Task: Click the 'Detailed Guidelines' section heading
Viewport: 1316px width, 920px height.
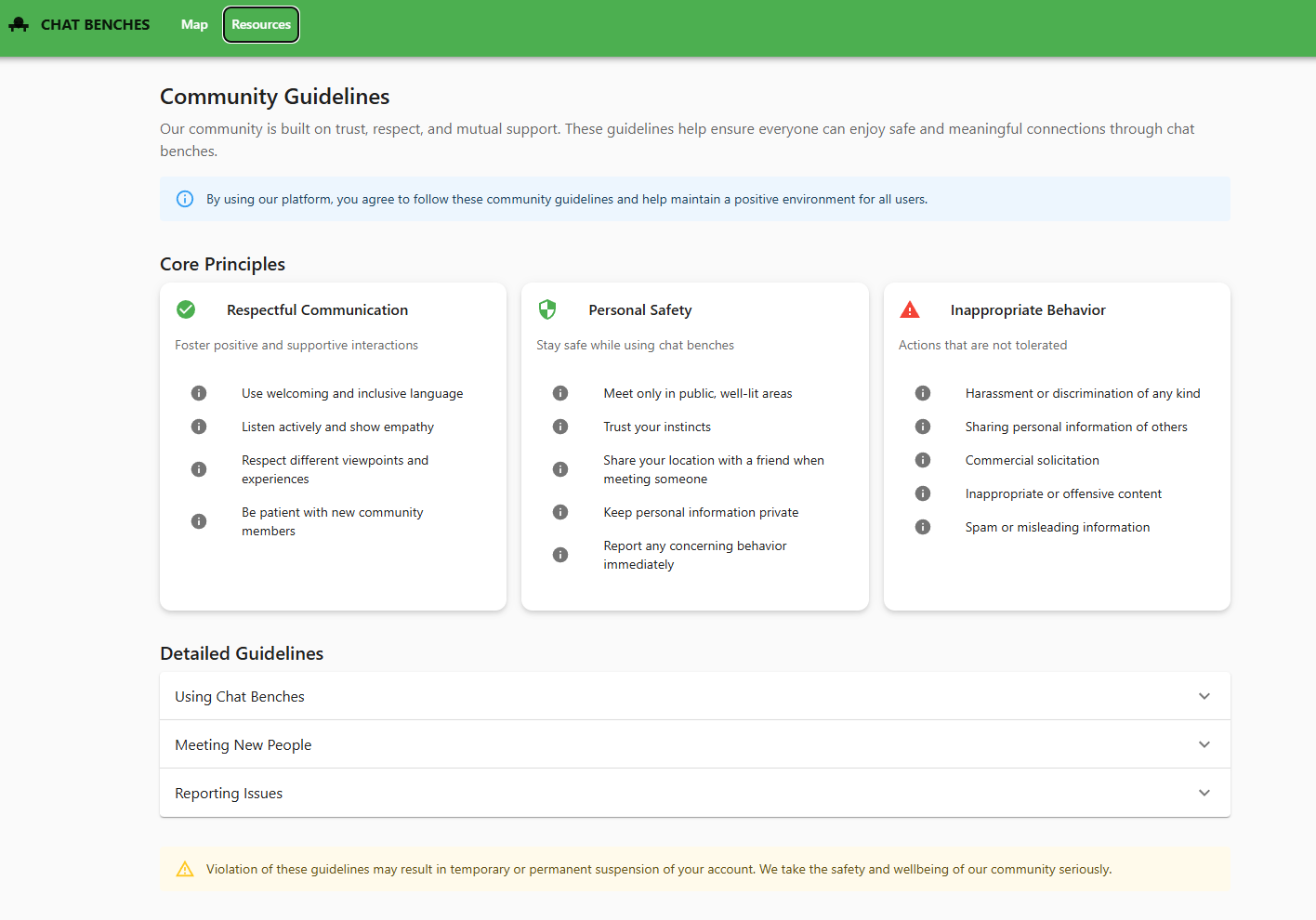Action: [242, 653]
